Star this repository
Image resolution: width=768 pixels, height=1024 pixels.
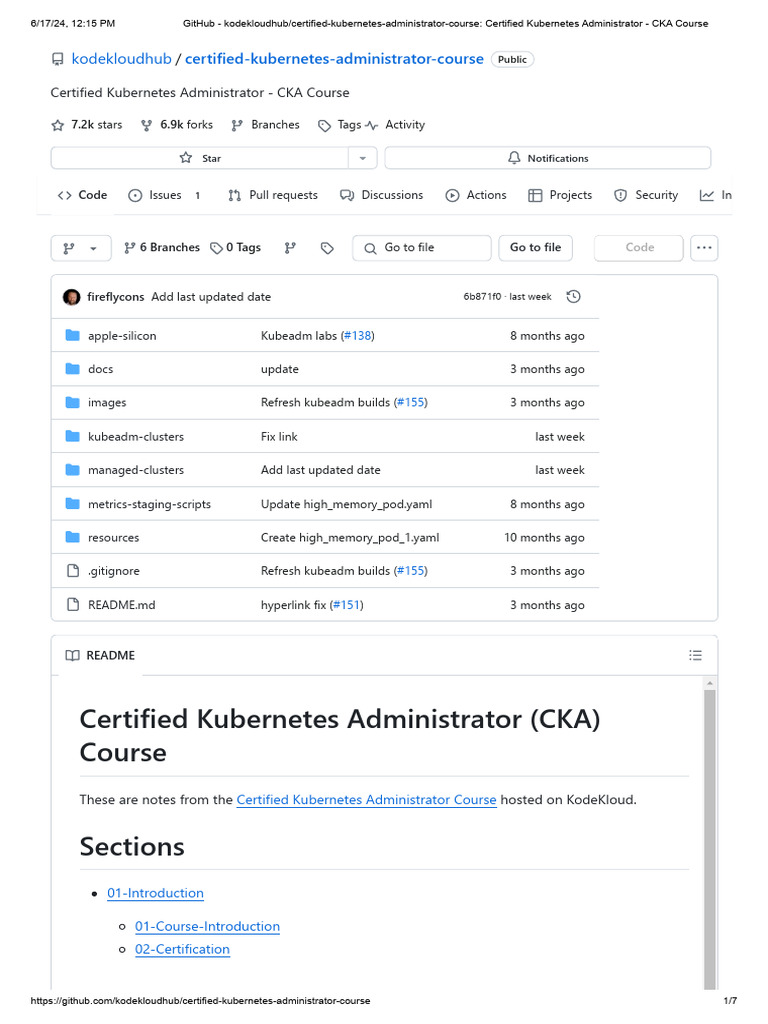(x=200, y=158)
